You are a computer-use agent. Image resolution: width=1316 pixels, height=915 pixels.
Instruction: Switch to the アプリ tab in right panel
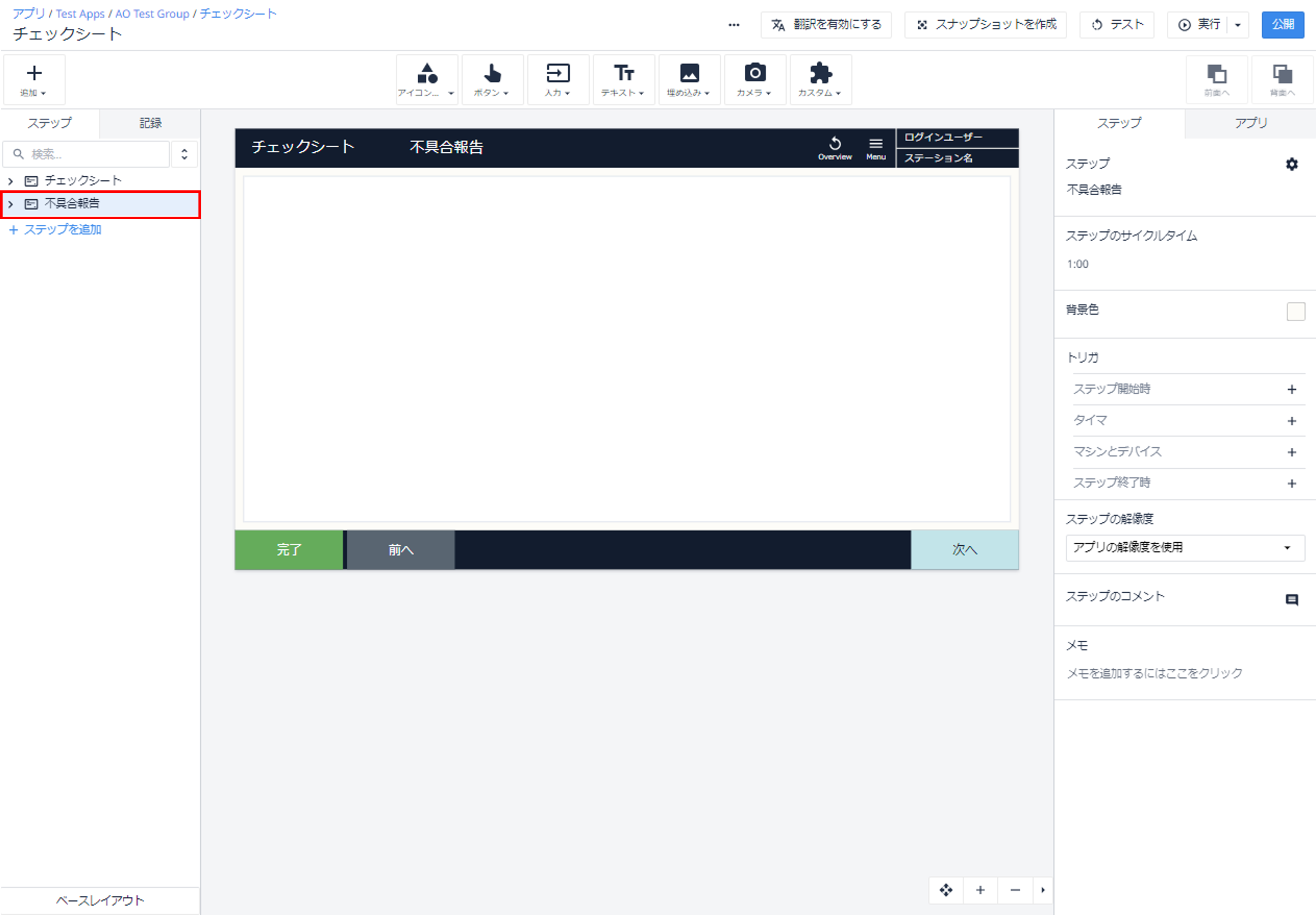click(1250, 123)
